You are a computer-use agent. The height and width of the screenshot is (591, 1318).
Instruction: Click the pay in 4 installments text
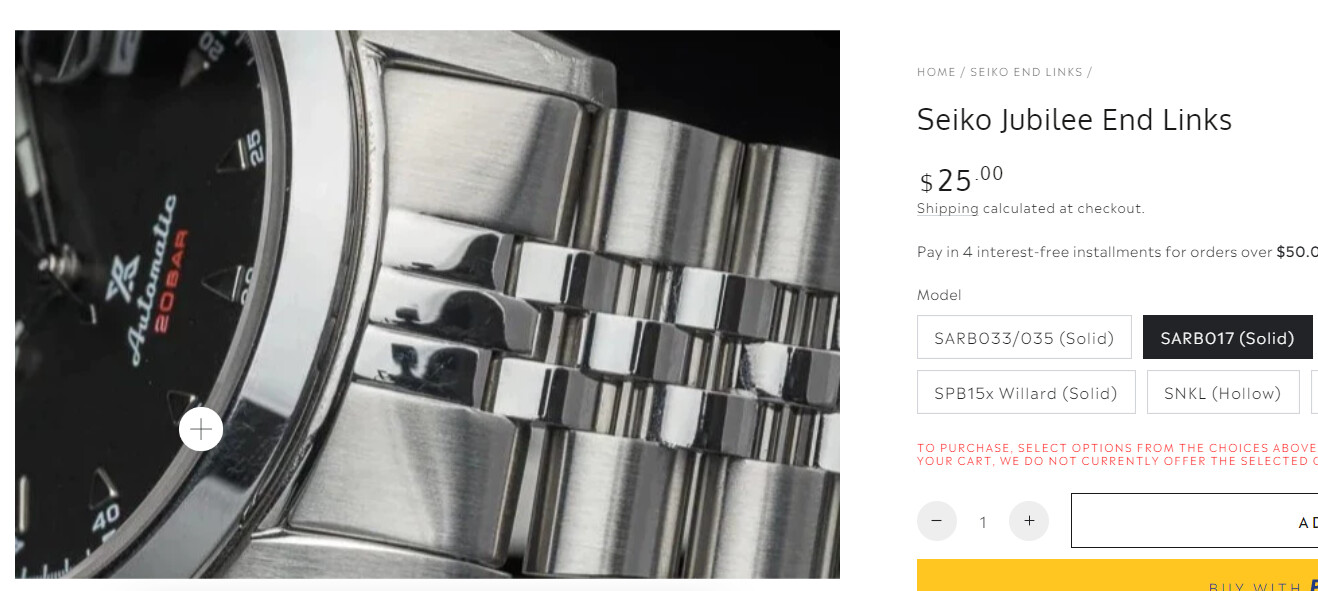click(x=1117, y=252)
